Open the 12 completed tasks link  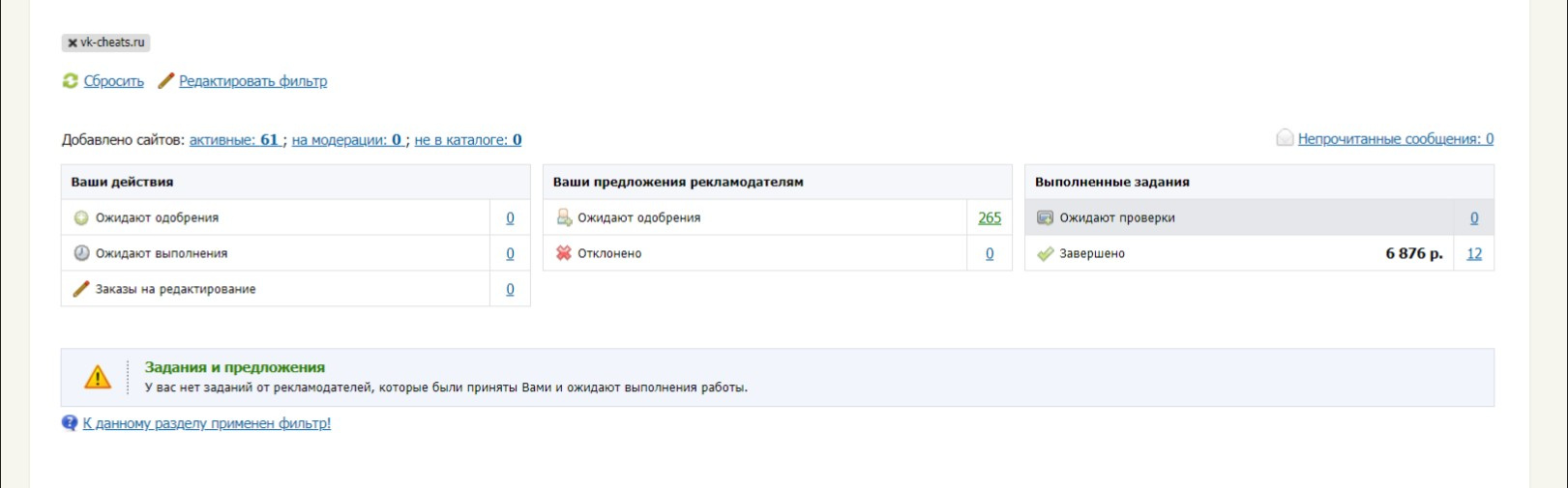[1473, 254]
